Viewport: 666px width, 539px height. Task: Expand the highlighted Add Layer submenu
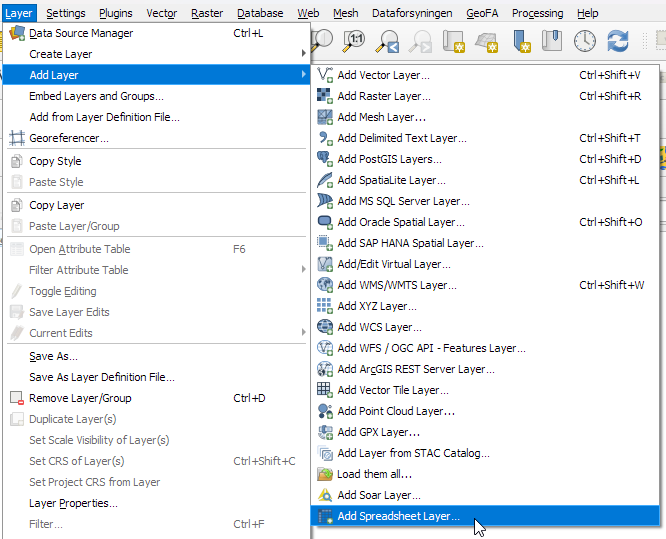pos(54,75)
